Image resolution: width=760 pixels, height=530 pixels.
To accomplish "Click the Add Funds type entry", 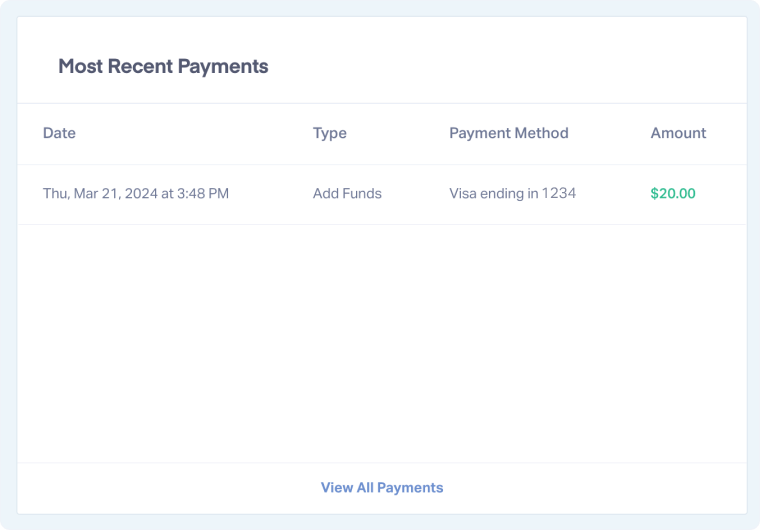I will pyautogui.click(x=347, y=194).
